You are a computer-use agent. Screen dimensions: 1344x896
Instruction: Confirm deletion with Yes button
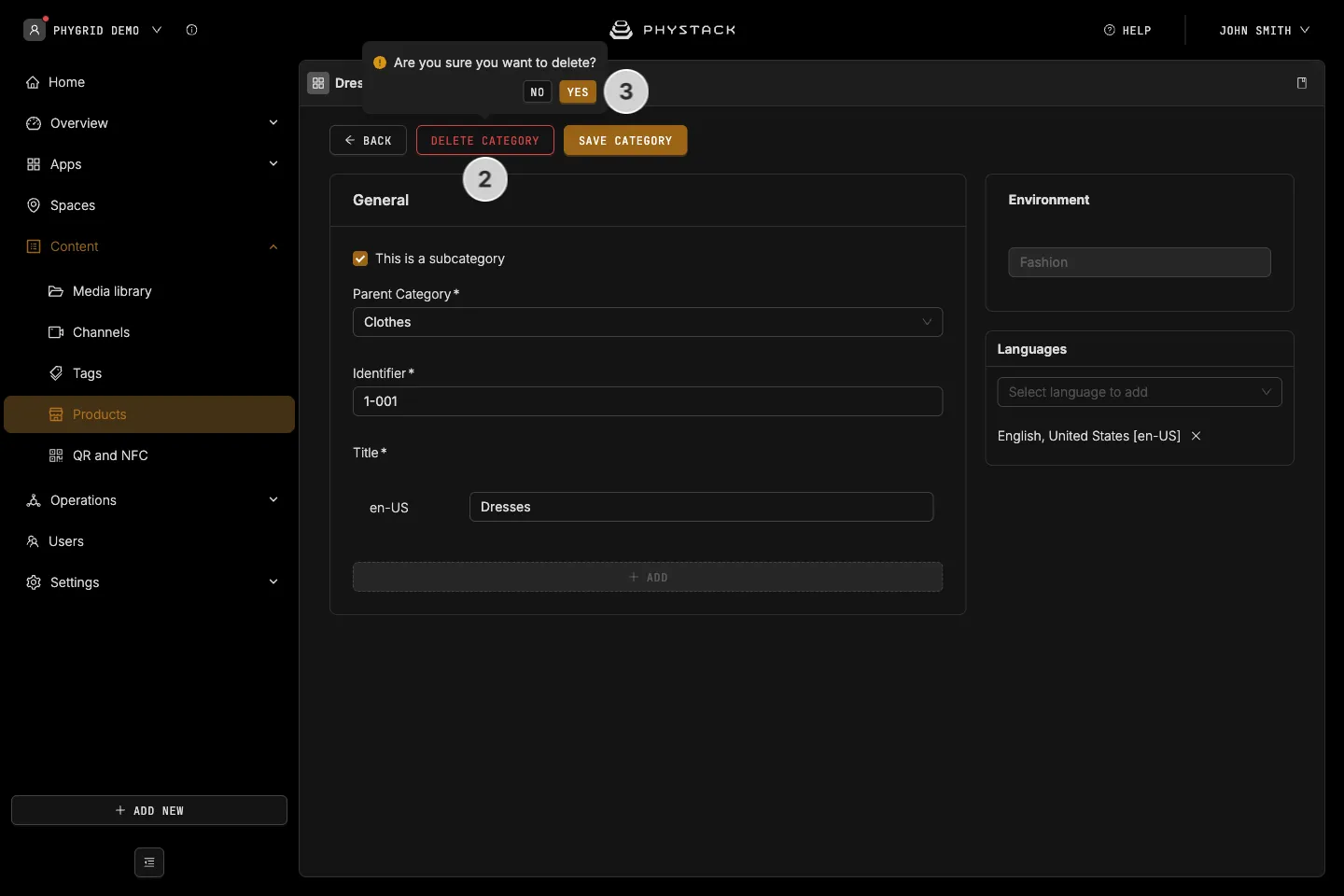(578, 91)
